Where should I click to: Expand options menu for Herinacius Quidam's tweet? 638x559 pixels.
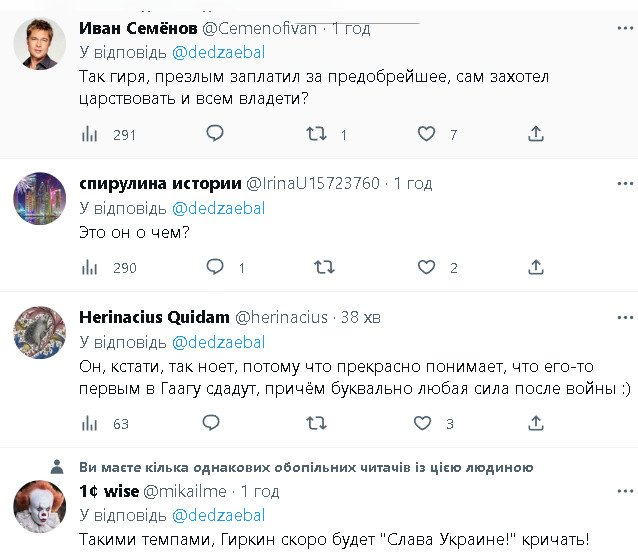(623, 317)
